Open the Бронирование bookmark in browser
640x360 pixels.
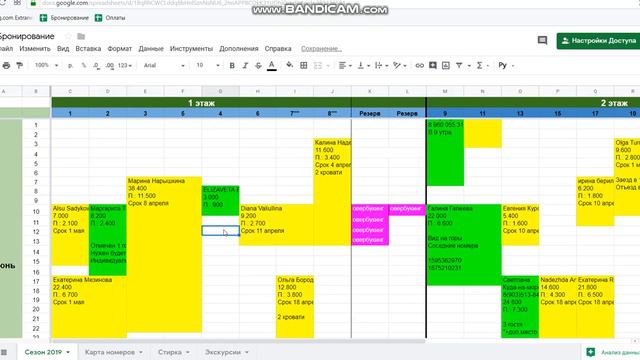(x=64, y=18)
